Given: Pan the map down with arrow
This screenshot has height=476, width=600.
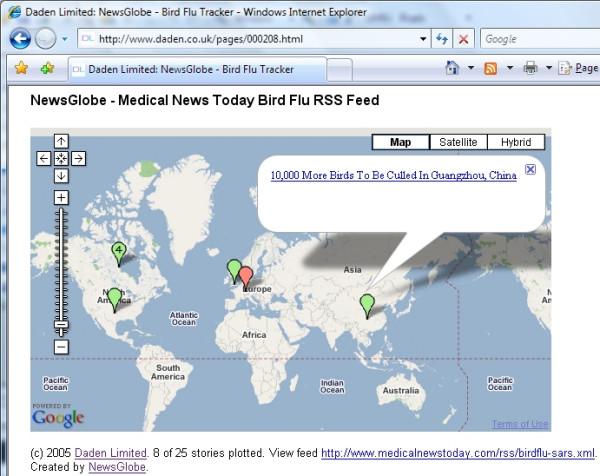Looking at the screenshot, I should (61, 176).
